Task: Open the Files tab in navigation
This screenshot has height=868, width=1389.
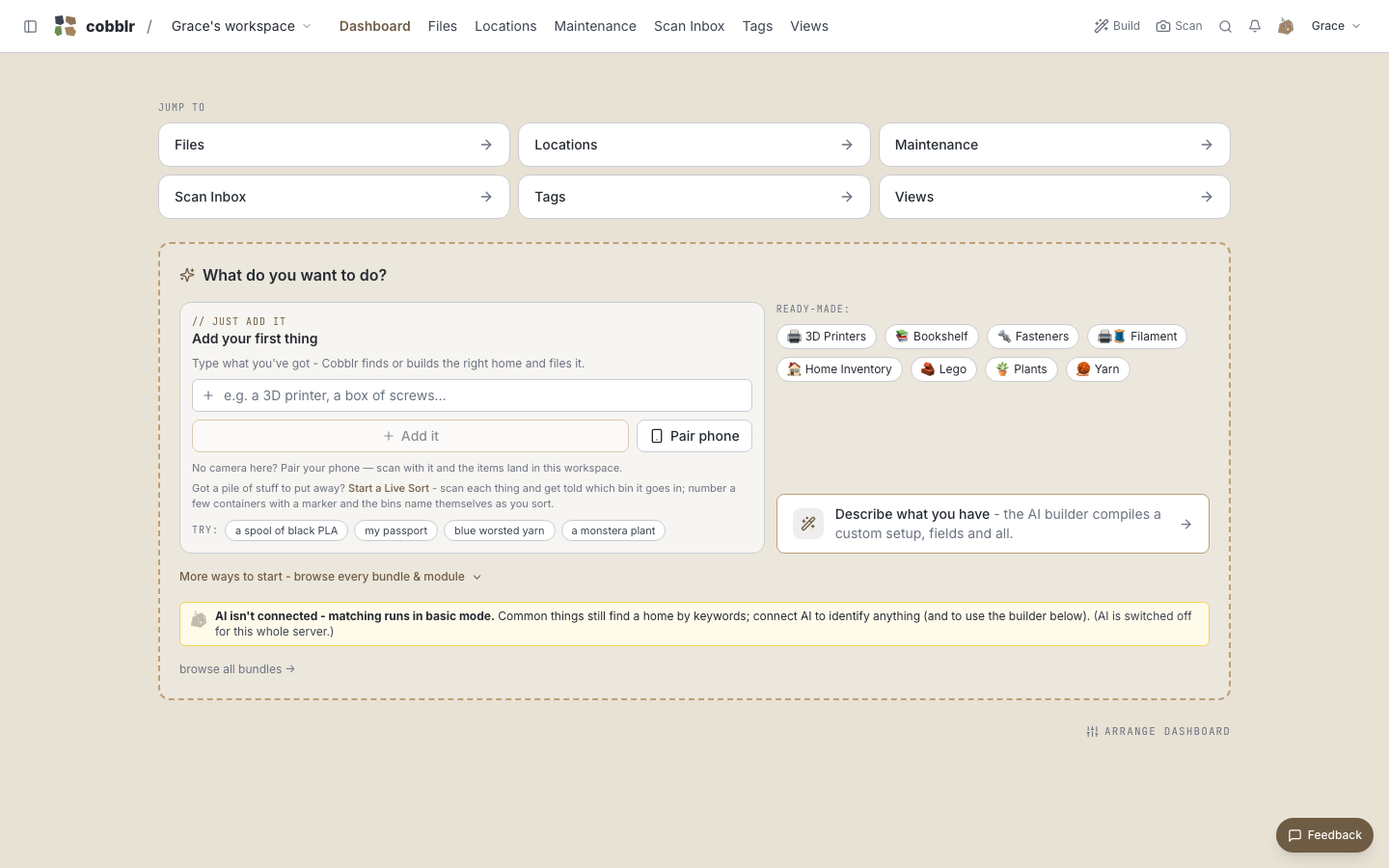Action: (x=443, y=26)
